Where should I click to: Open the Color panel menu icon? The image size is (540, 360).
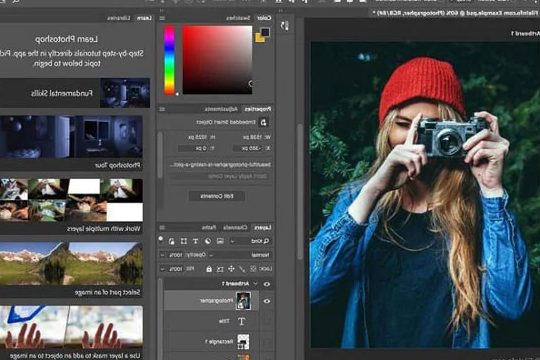point(162,18)
